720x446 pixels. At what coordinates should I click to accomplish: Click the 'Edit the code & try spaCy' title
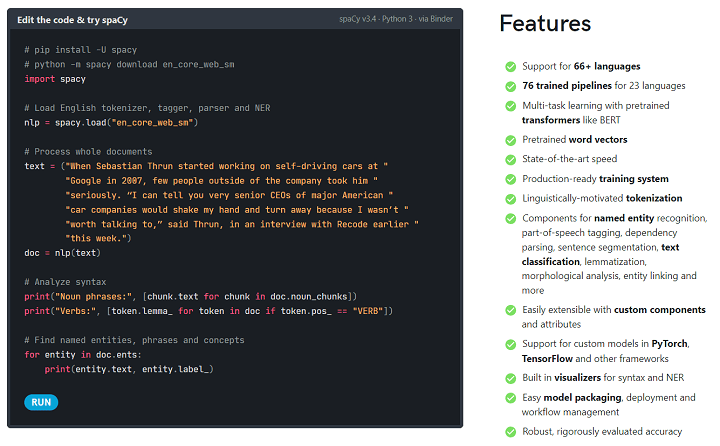73,20
